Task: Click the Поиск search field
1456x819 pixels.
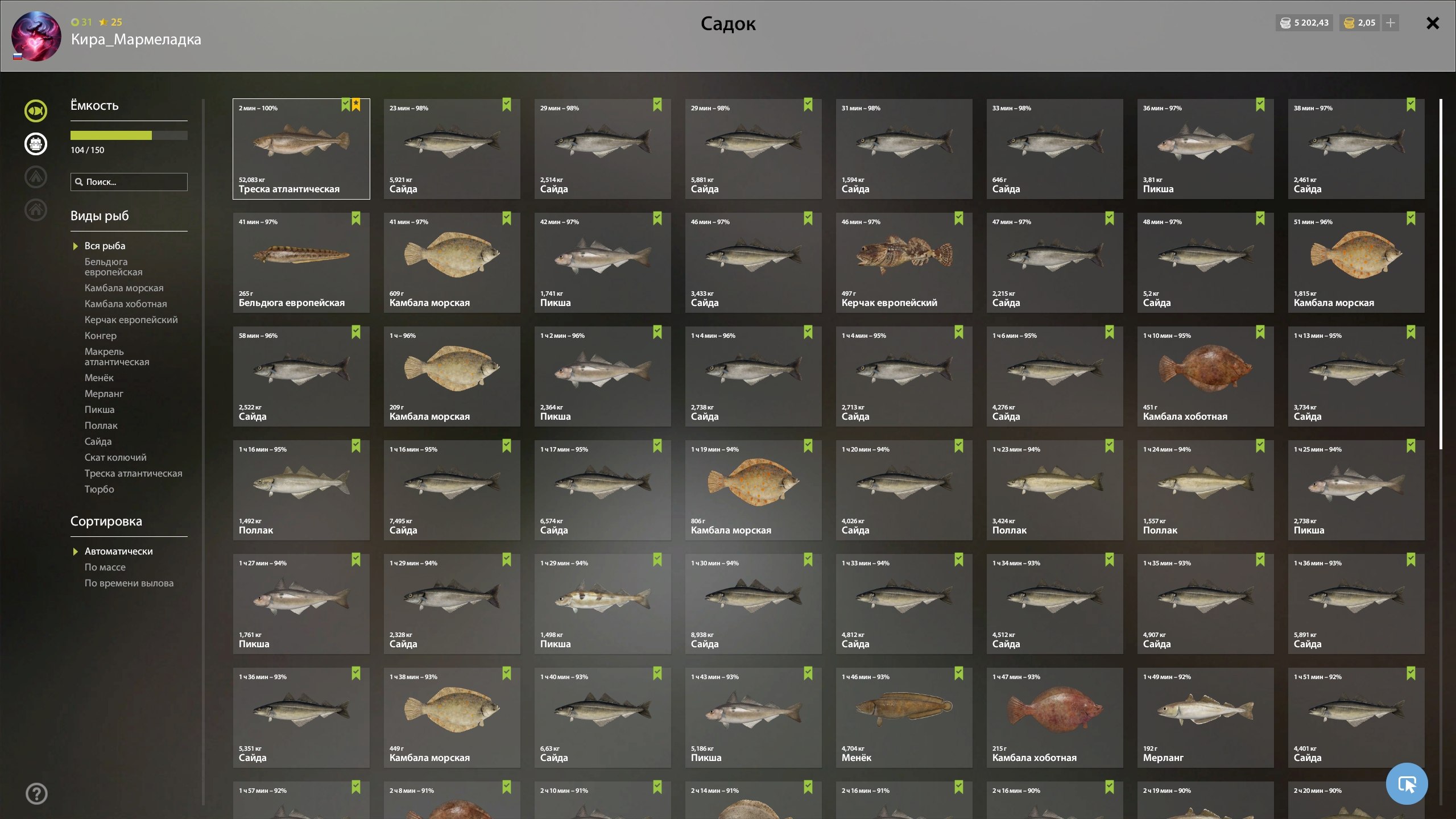Action: click(129, 182)
